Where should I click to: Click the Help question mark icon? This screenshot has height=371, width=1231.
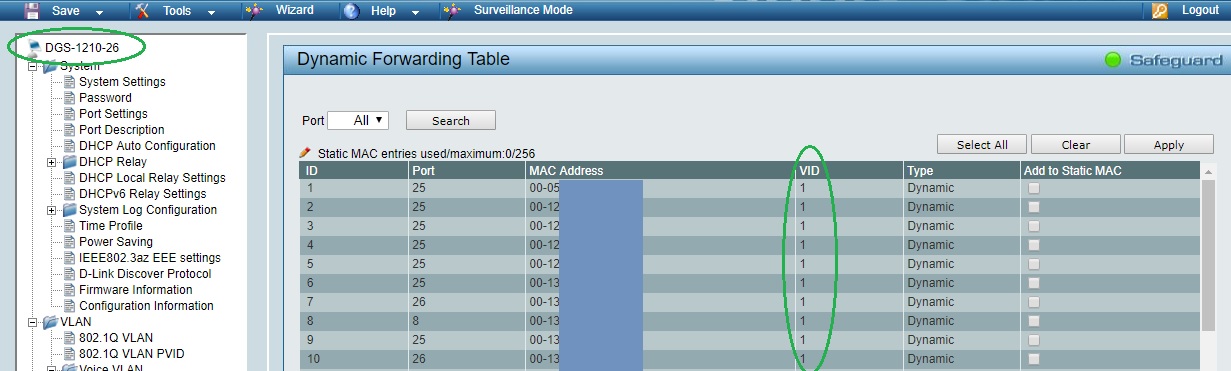click(x=351, y=11)
